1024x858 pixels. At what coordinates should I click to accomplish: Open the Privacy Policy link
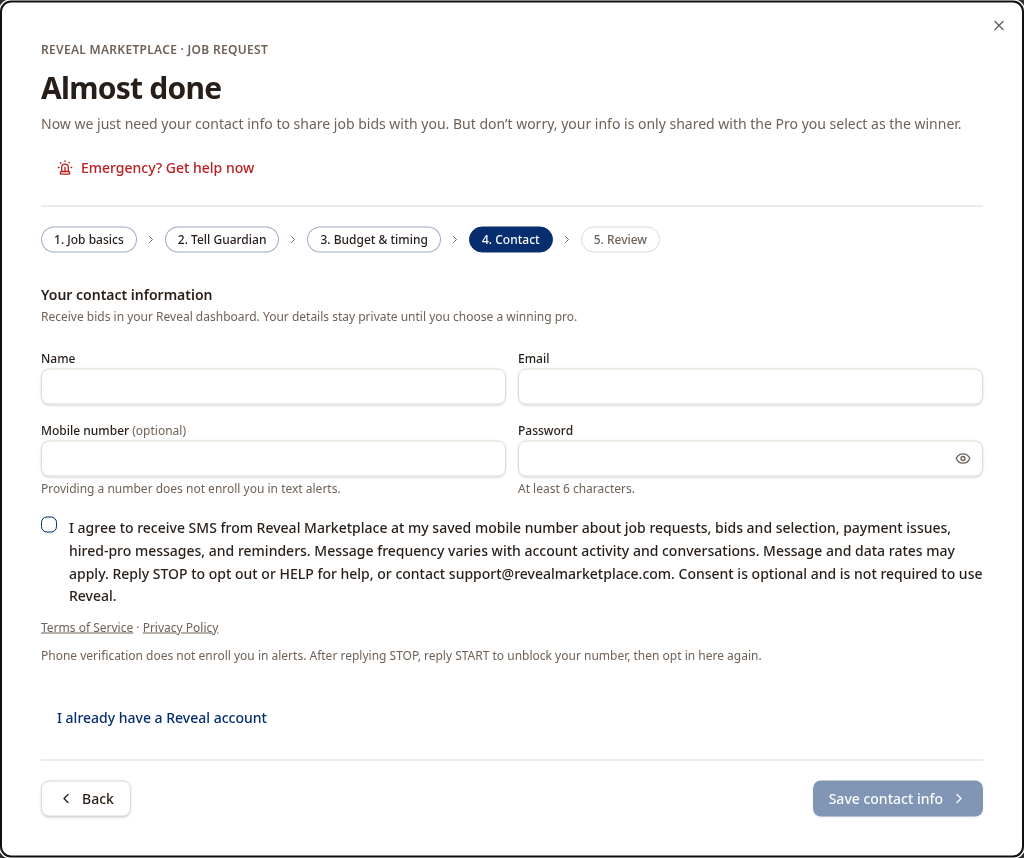click(180, 628)
